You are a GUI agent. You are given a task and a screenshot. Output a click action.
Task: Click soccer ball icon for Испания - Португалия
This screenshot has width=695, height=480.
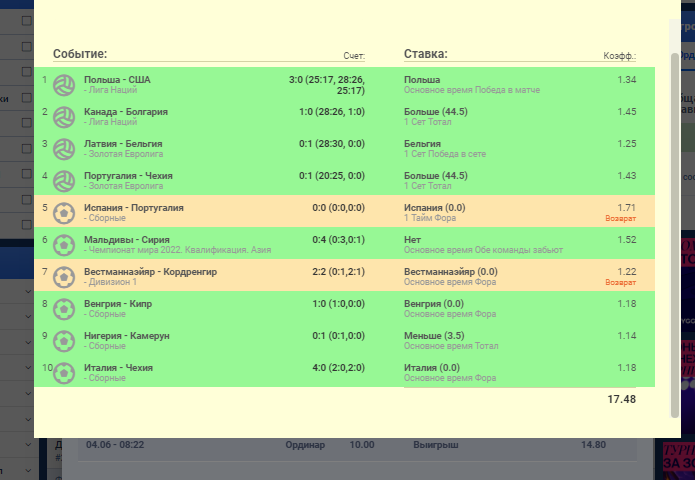pos(64,213)
